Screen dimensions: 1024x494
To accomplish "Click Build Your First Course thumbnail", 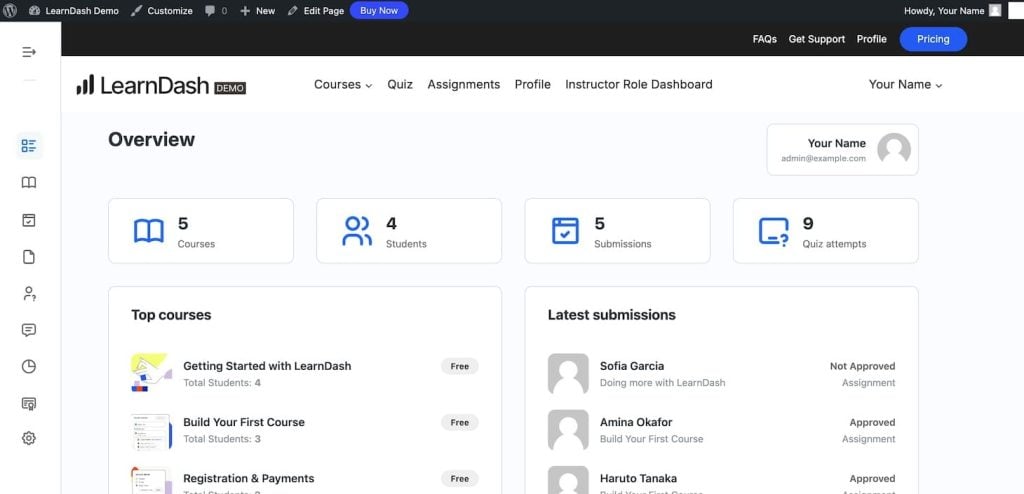I will 151,431.
